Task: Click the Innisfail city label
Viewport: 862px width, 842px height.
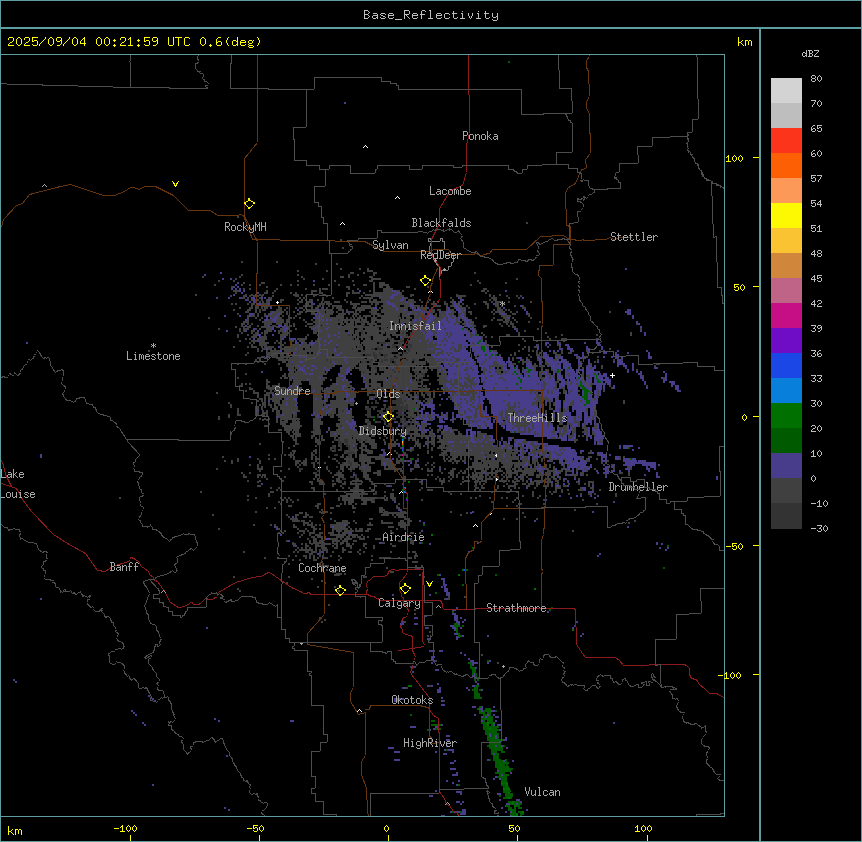Action: pos(416,326)
